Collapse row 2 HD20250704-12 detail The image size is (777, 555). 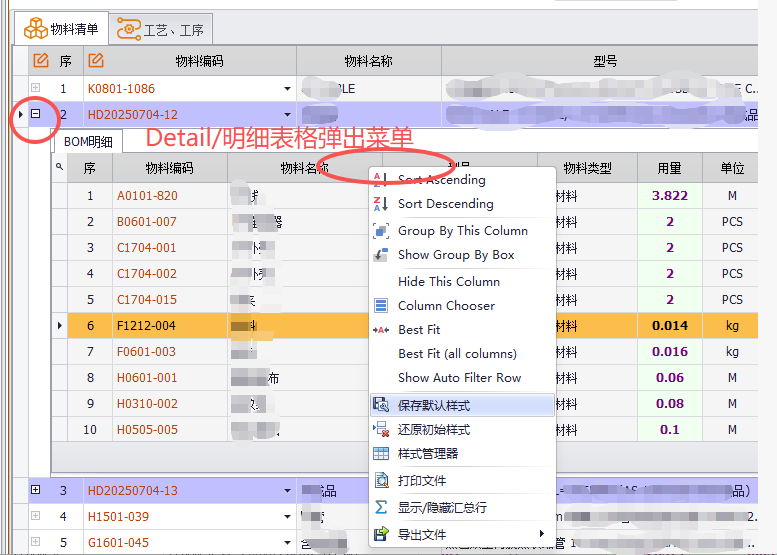point(36,113)
